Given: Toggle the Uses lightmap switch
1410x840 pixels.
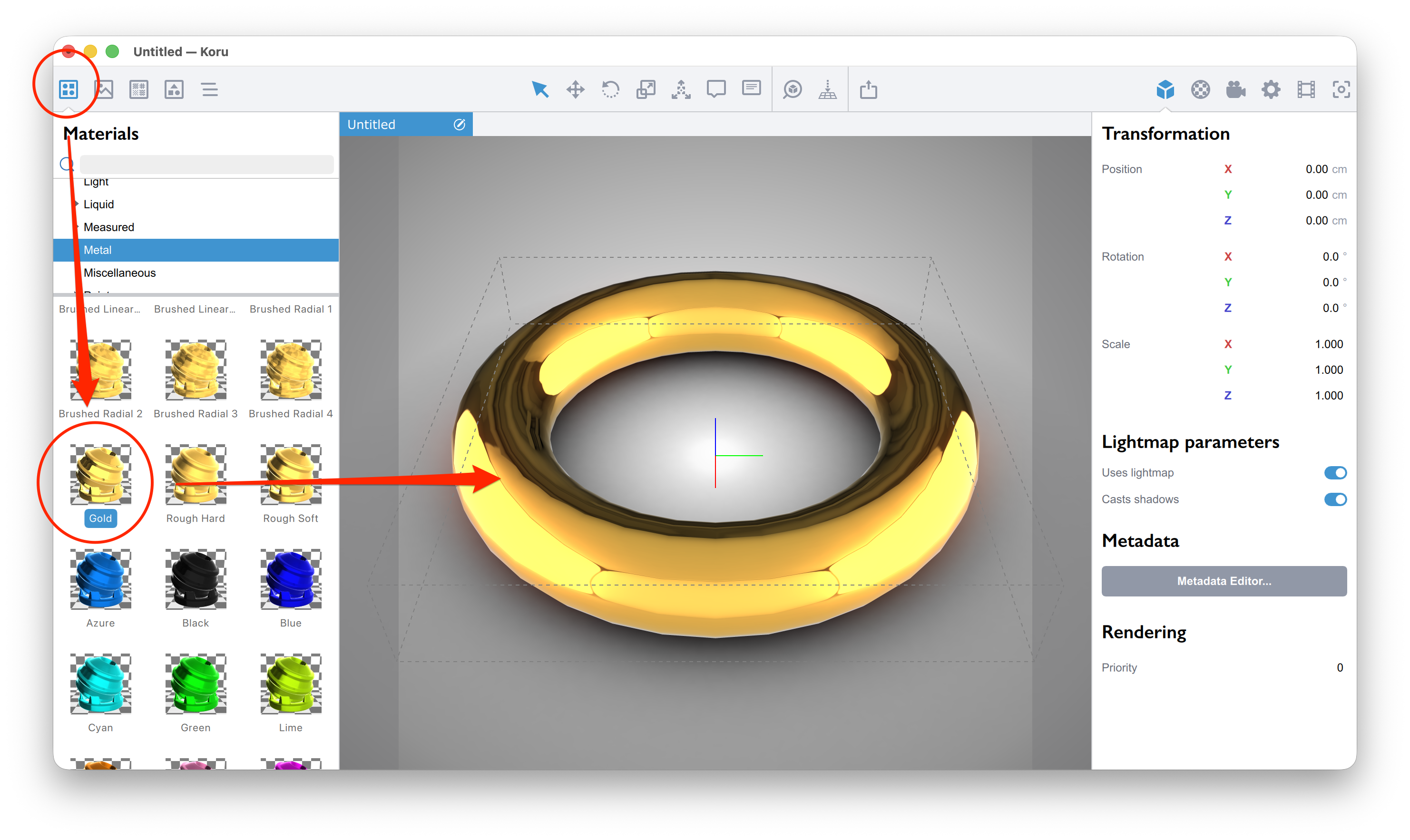Looking at the screenshot, I should coord(1335,473).
